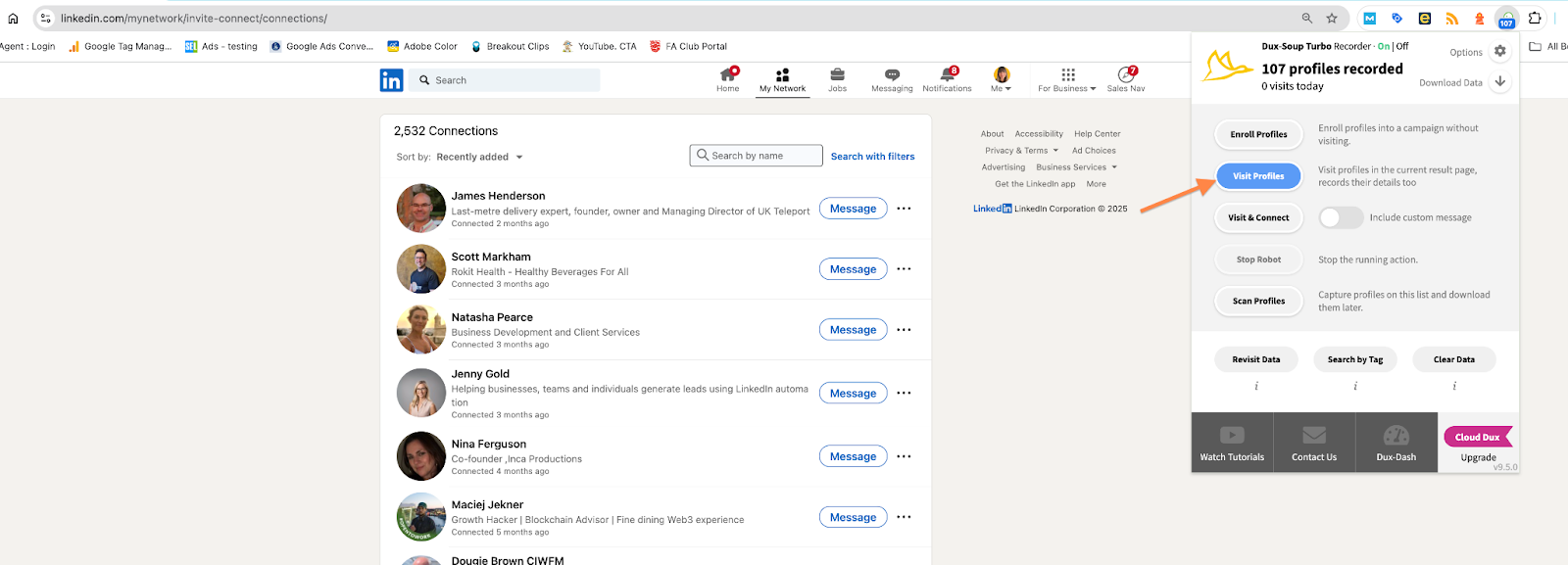1568x565 pixels.
Task: Expand Privacy & Terms footer dropdown
Action: pos(1022,151)
